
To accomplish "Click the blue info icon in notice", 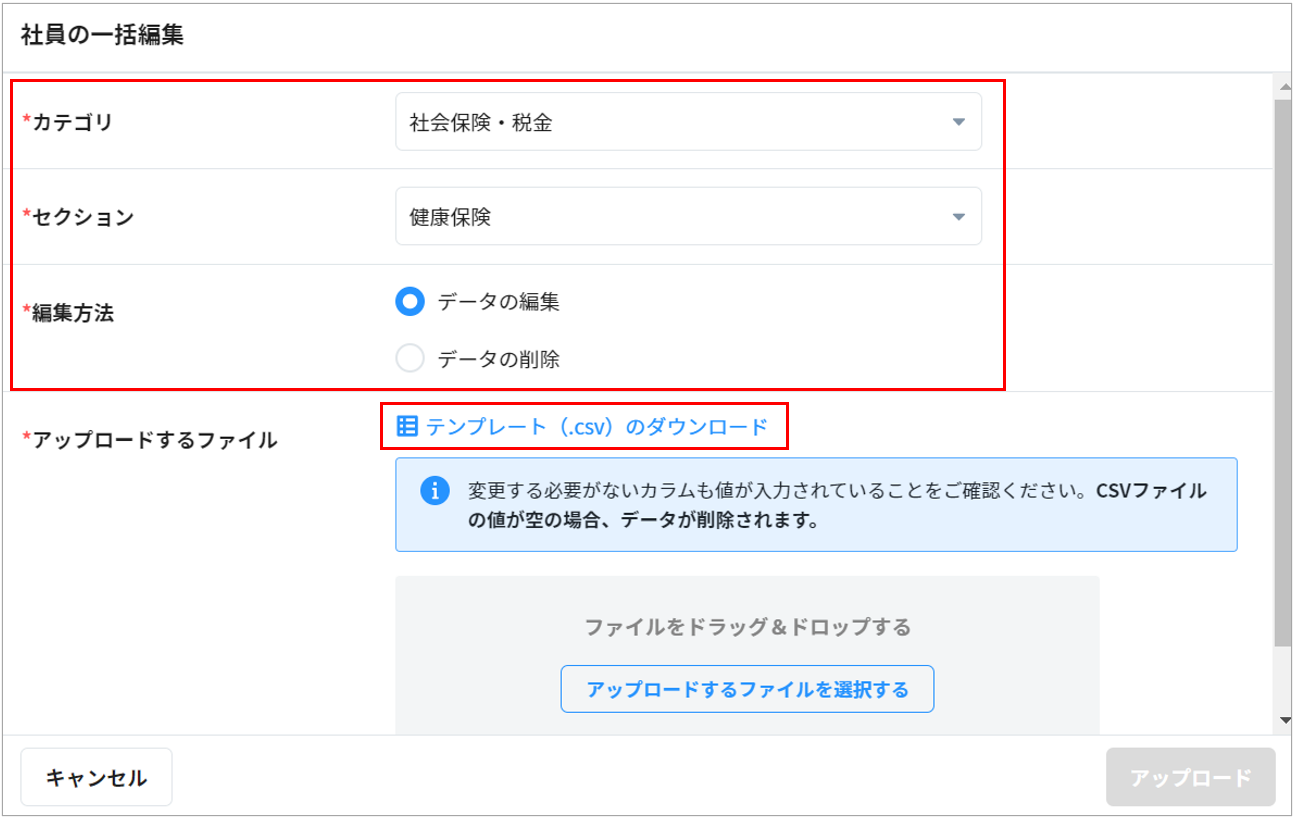I will point(434,492).
